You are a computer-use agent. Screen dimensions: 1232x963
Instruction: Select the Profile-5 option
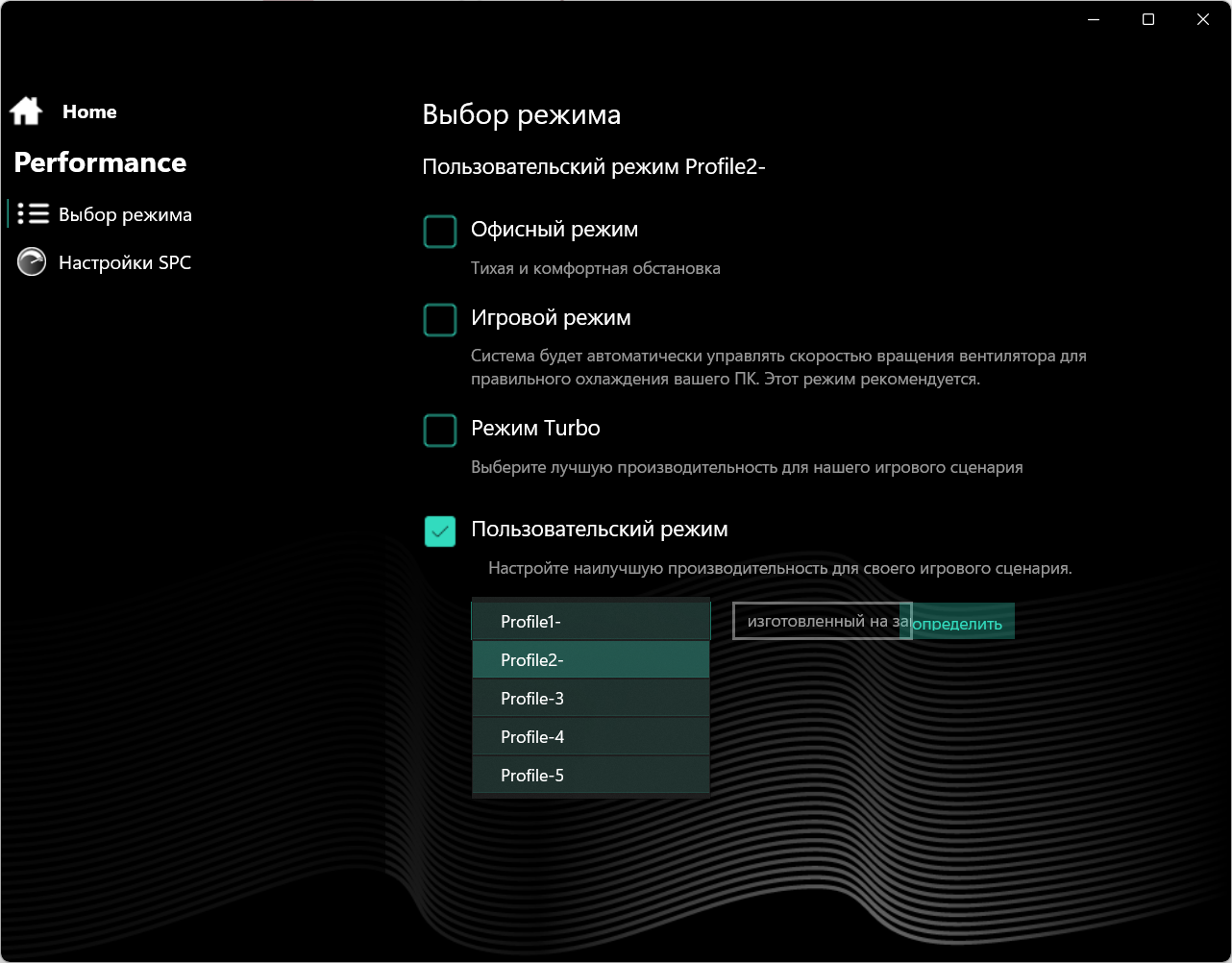tap(591, 776)
